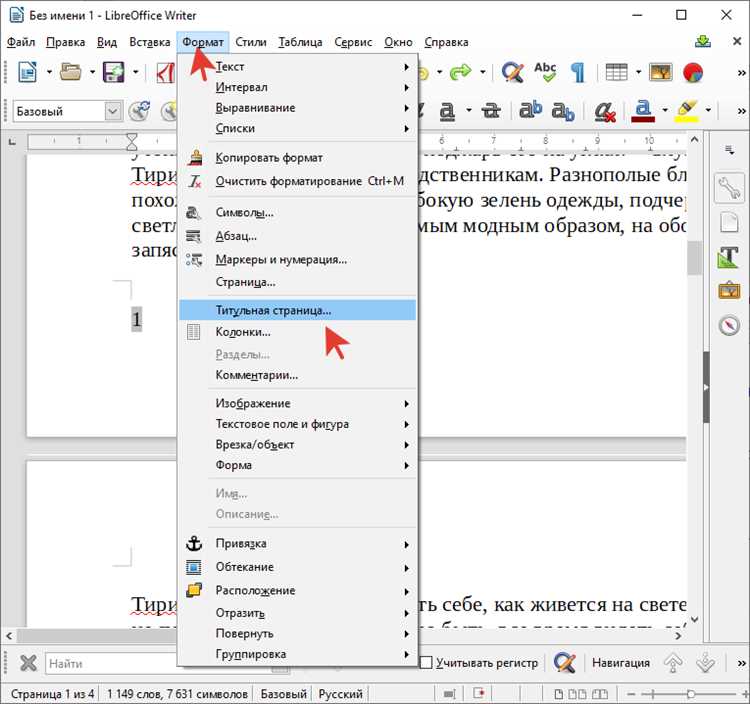Click find next down arrow
The width and height of the screenshot is (750, 704).
click(706, 663)
